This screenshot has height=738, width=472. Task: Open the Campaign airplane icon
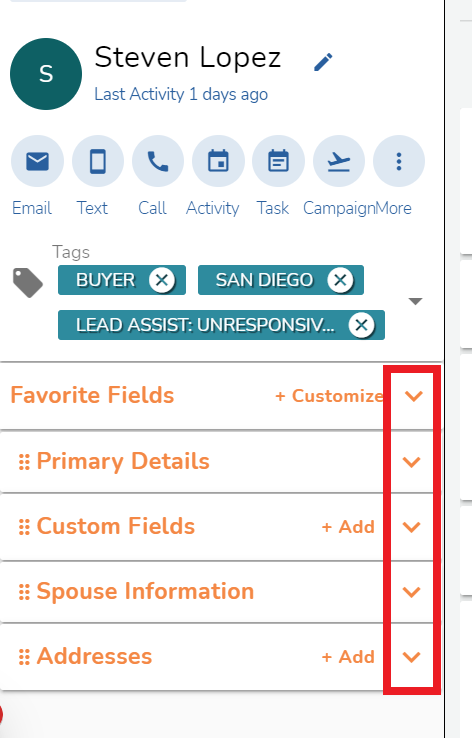click(339, 161)
